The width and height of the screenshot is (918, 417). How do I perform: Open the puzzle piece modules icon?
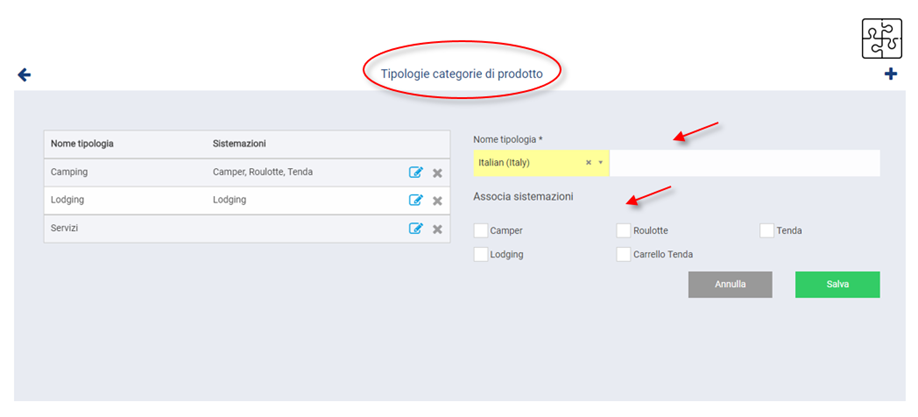[881, 39]
